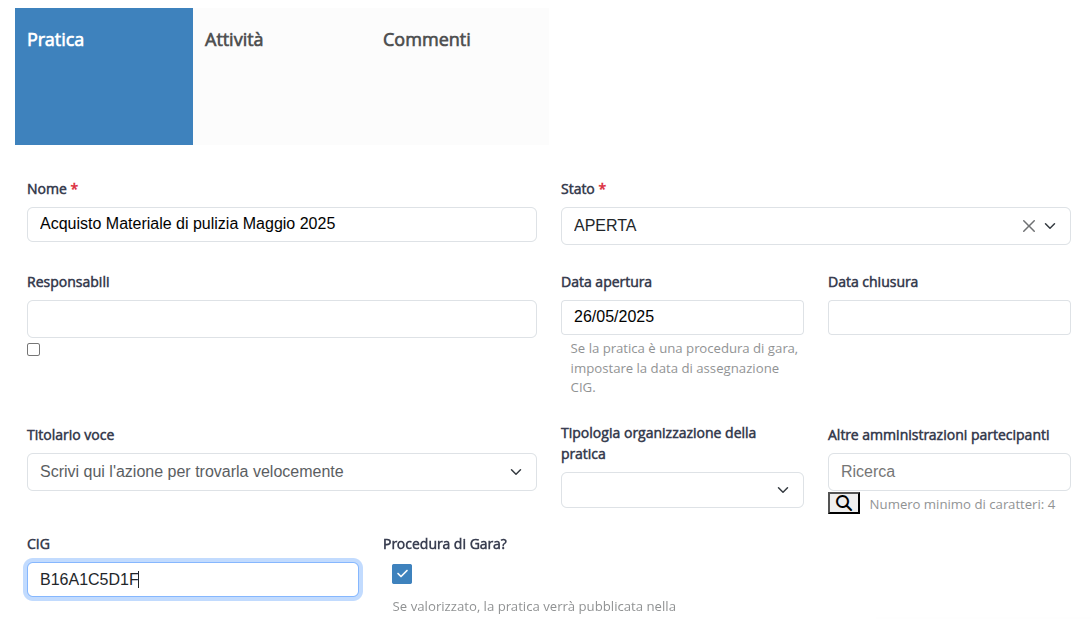
Task: Click the 'Procedura di Gara?' label
Action: click(x=445, y=544)
